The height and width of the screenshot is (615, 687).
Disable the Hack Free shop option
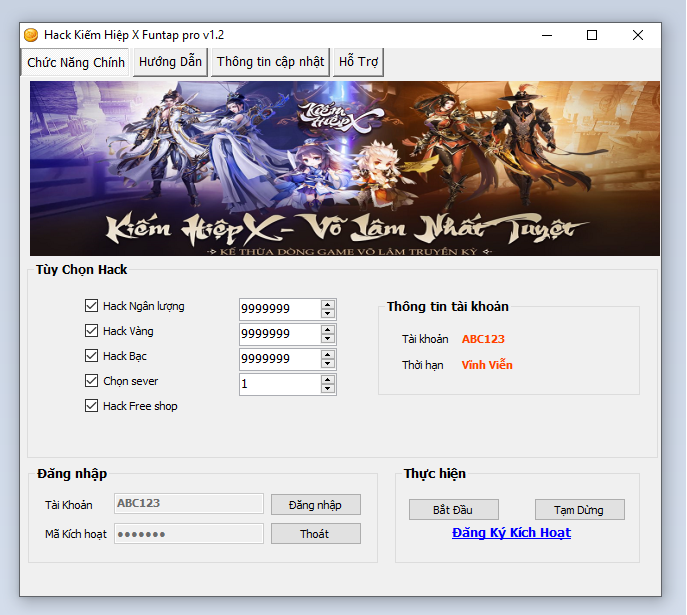(92, 406)
